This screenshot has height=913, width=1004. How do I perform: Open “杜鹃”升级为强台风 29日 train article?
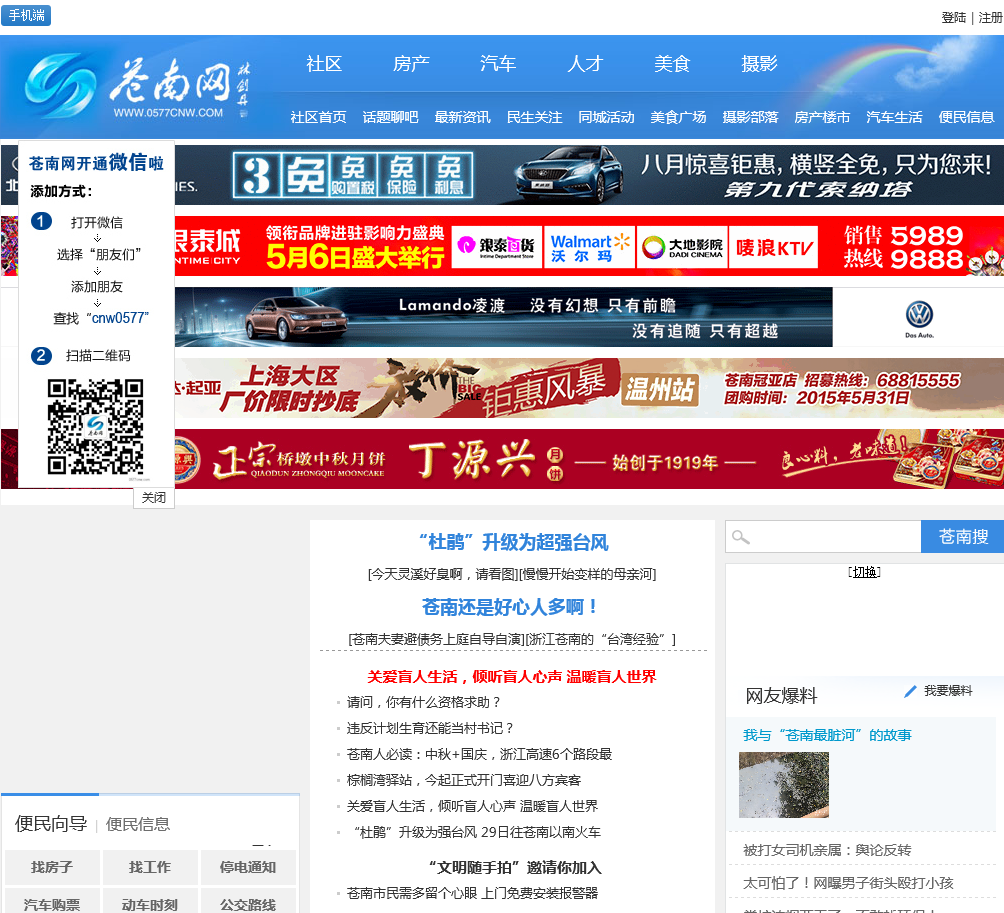click(x=477, y=832)
